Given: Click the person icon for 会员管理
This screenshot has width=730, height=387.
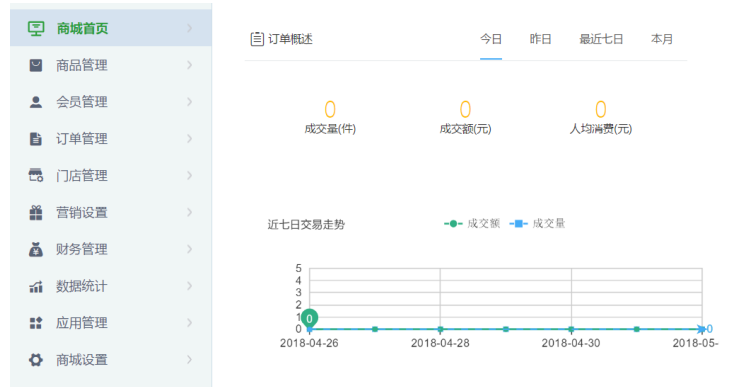Looking at the screenshot, I should (x=36, y=102).
